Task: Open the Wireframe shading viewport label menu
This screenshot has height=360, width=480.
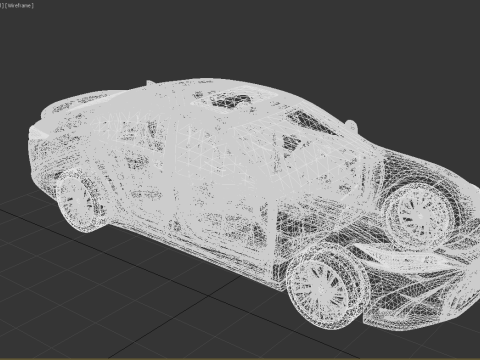Action: click(x=19, y=6)
